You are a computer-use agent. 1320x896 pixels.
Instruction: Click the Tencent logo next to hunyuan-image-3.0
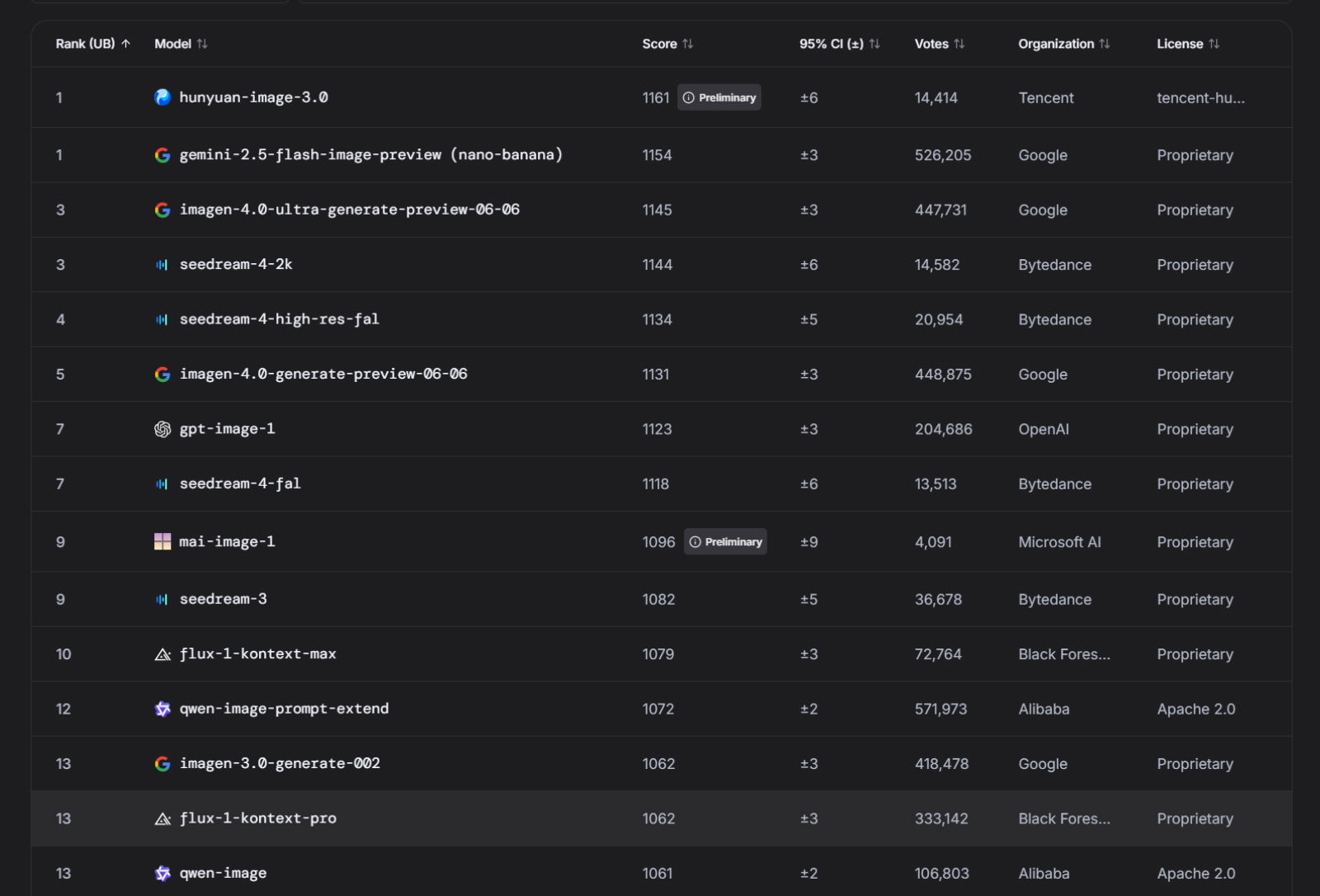point(163,97)
